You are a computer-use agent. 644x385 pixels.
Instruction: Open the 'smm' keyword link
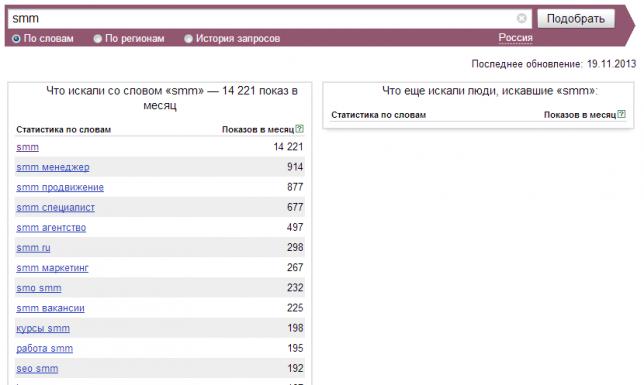[x=28, y=147]
